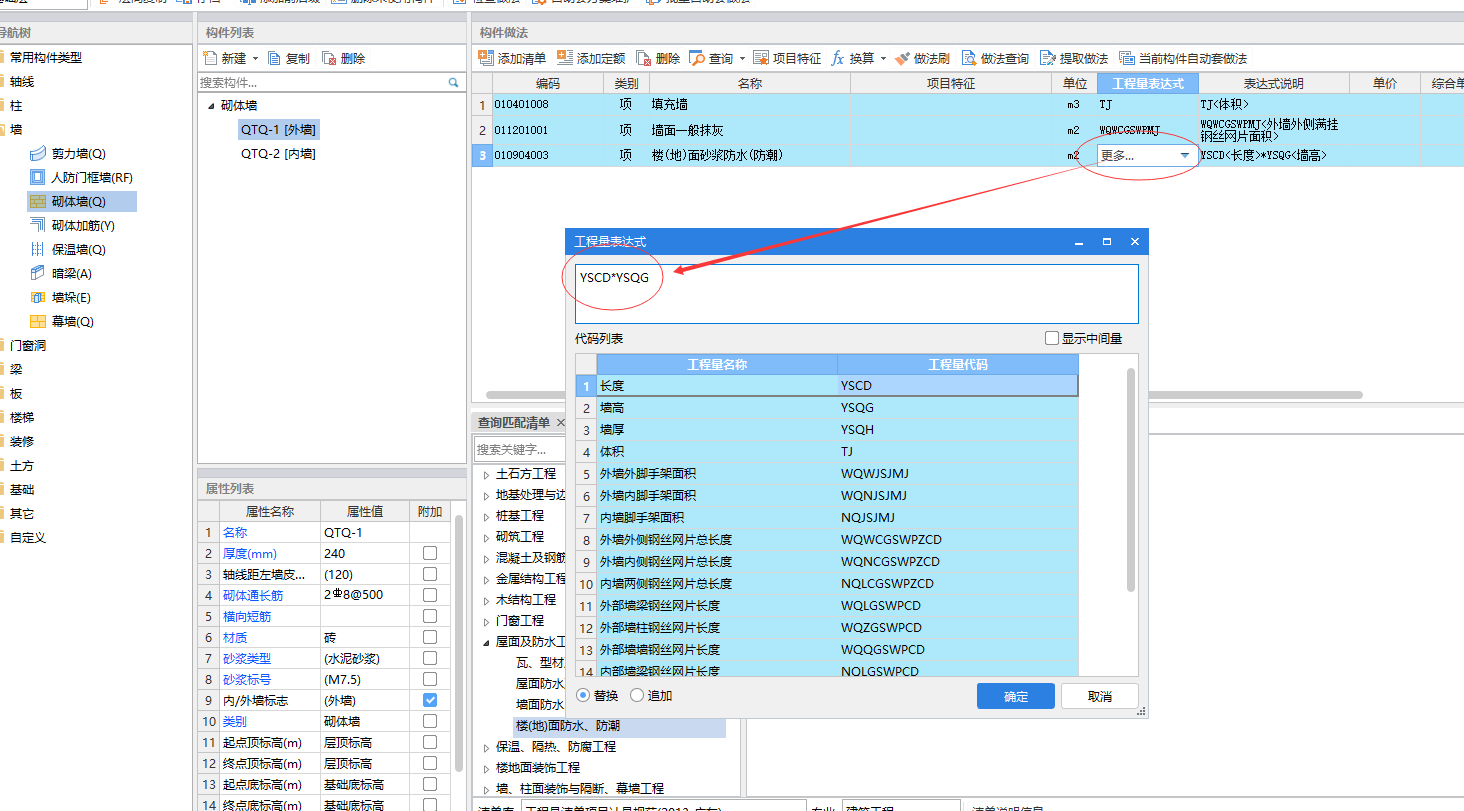Click vertical scrollbar of code list
This screenshot has height=811, width=1464.
click(1131, 479)
